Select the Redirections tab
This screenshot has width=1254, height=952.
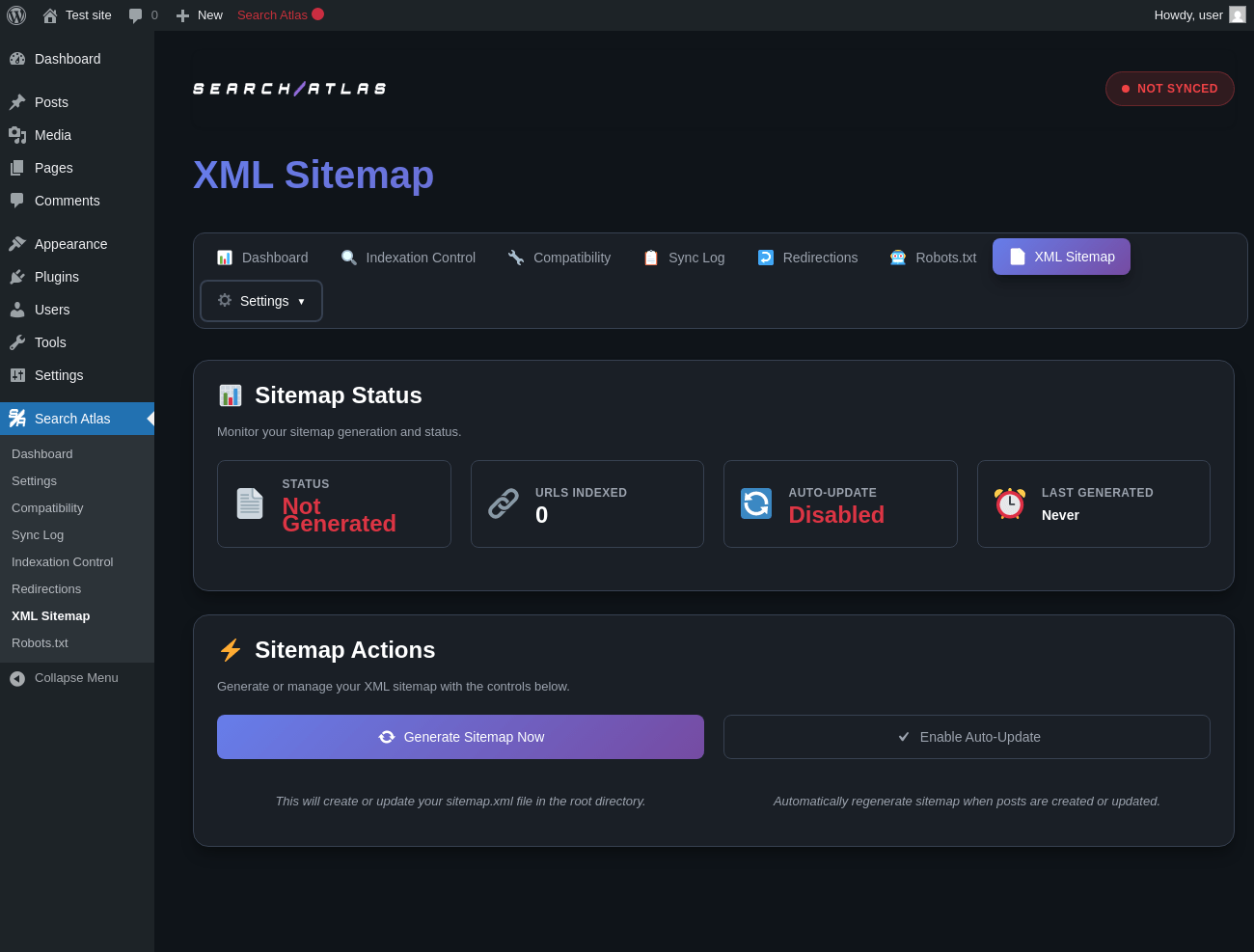(x=808, y=258)
